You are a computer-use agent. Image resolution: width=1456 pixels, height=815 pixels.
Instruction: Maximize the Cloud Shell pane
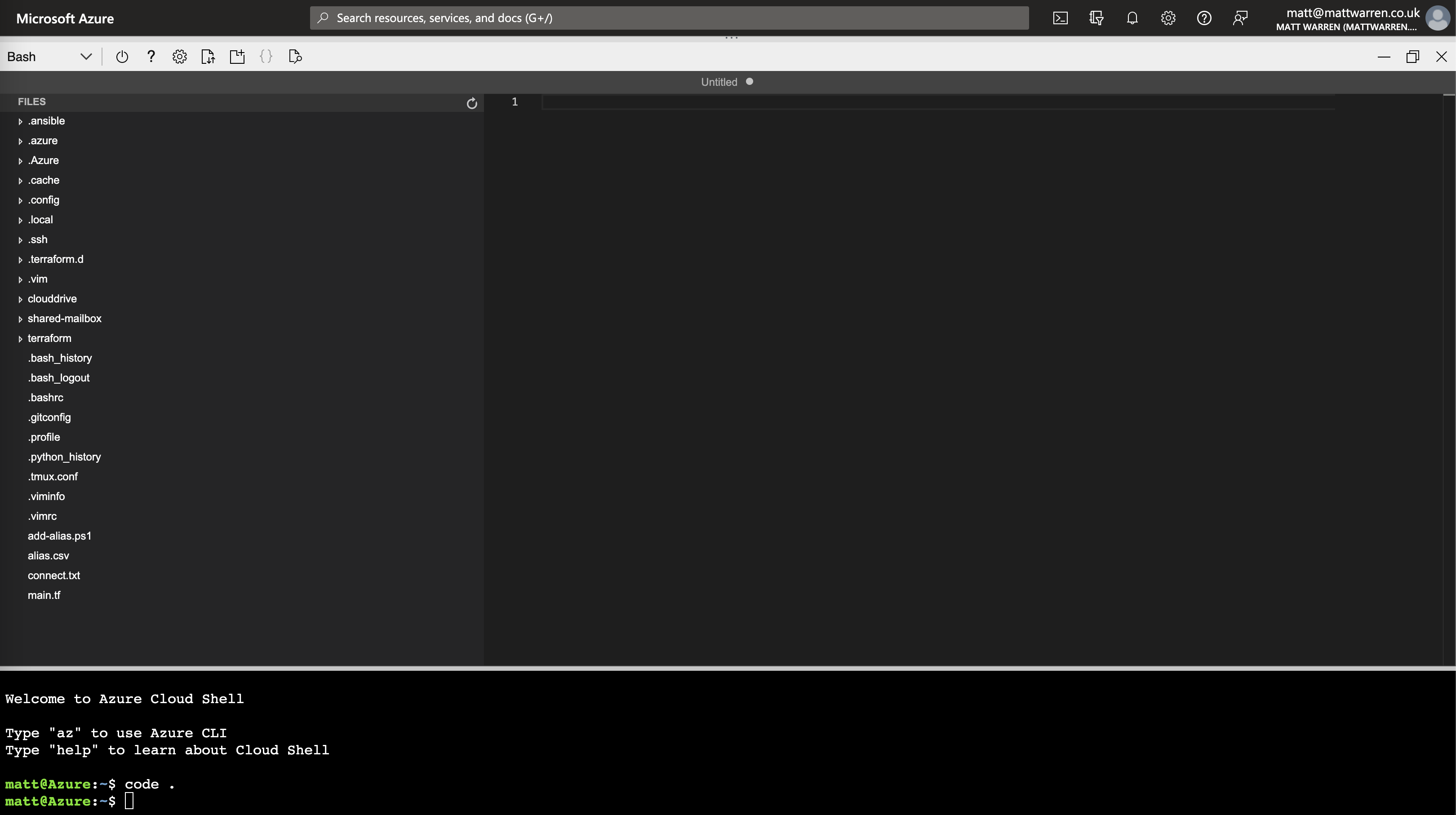pos(1412,57)
